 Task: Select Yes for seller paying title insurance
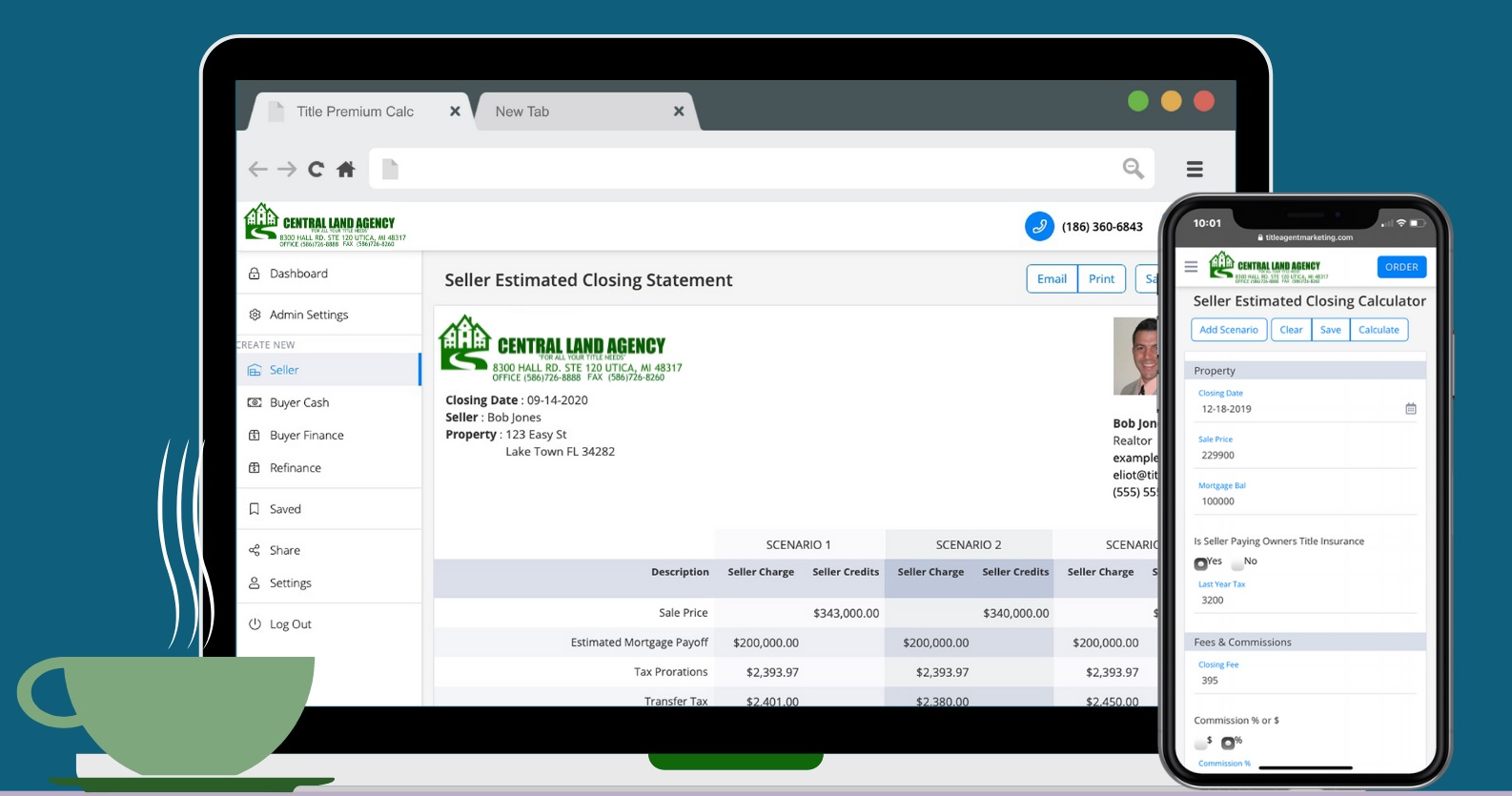1200,563
